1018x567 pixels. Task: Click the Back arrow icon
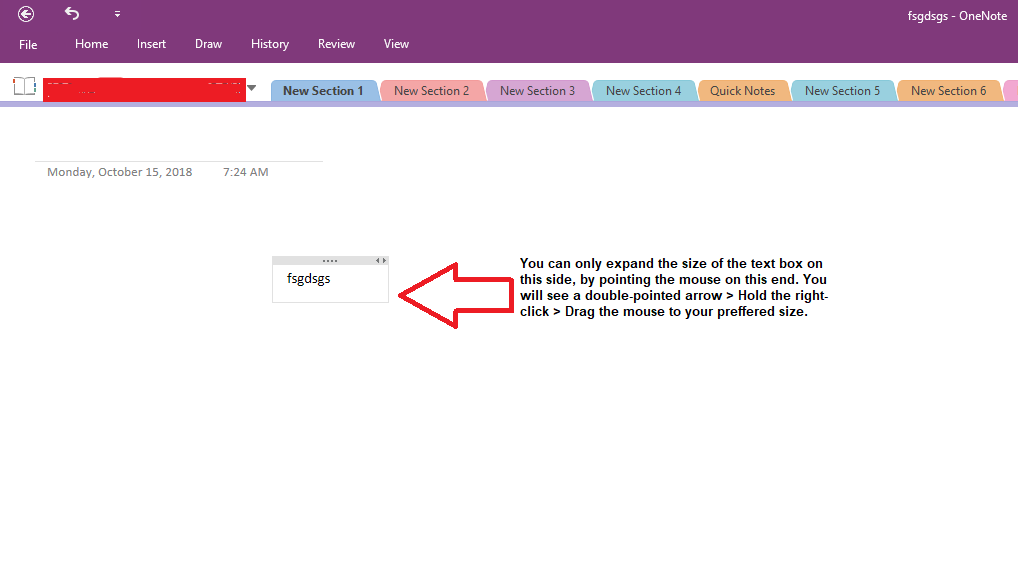tap(26, 14)
